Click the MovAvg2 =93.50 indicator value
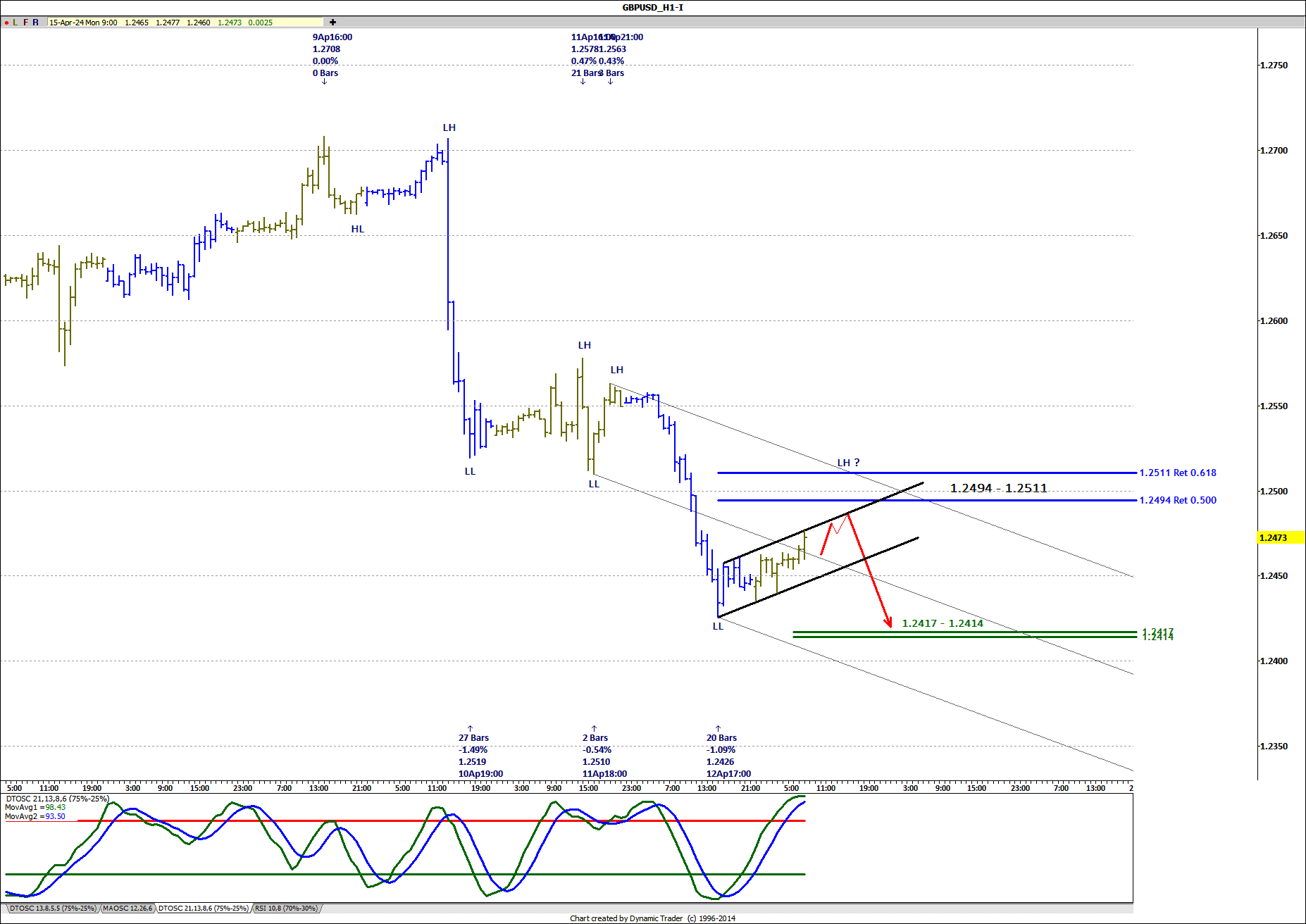This screenshot has height=924, width=1306. pos(35,817)
